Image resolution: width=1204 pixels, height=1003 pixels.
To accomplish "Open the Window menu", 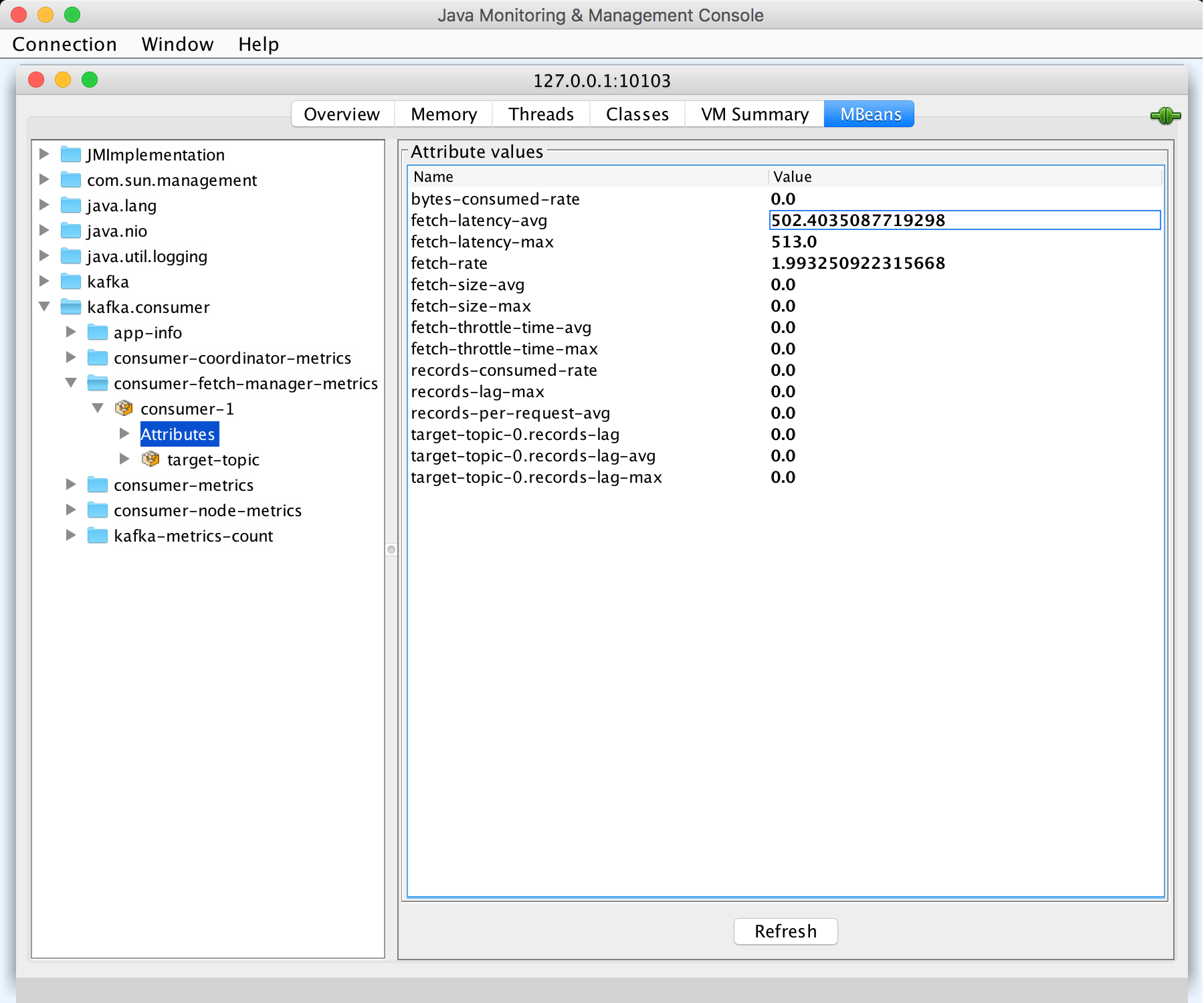I will point(178,44).
